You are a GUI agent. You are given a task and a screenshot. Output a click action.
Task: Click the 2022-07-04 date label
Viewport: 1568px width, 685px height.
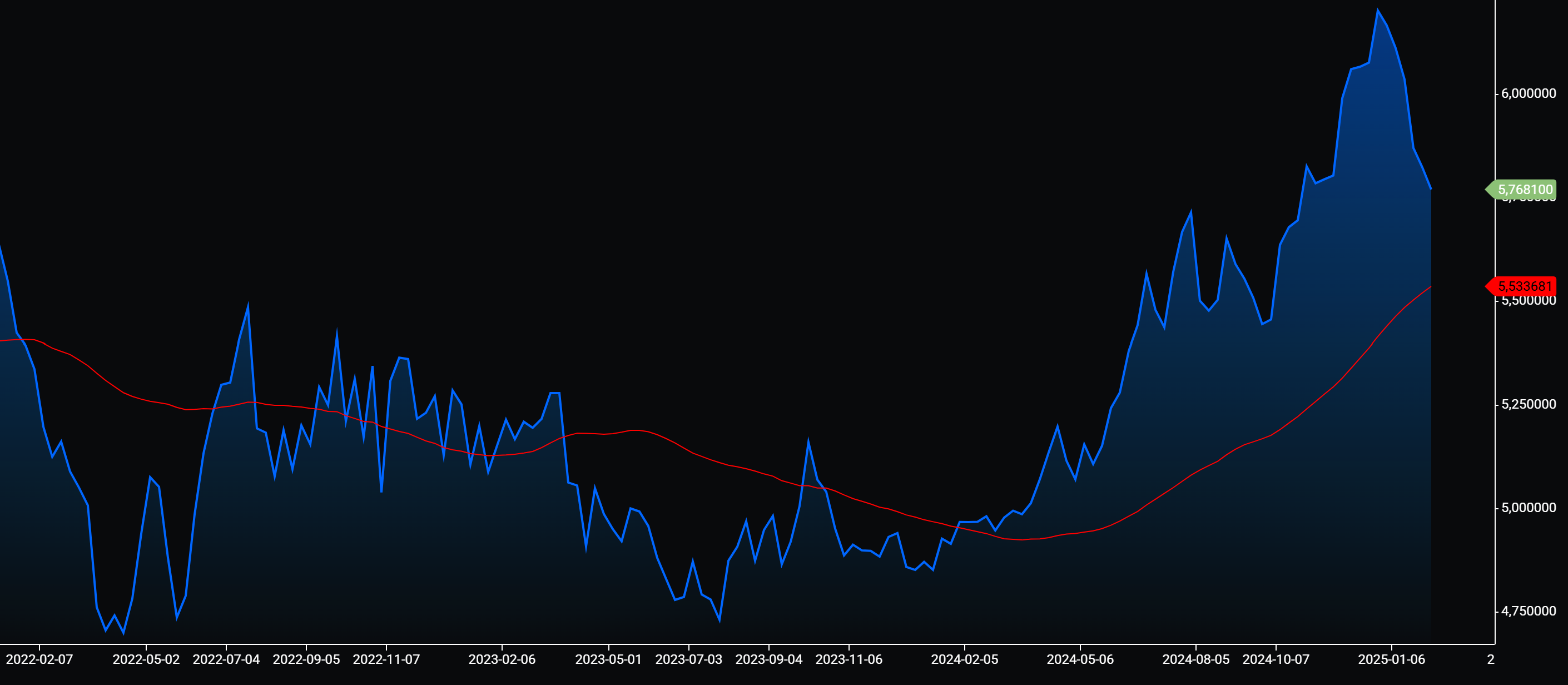tap(226, 659)
